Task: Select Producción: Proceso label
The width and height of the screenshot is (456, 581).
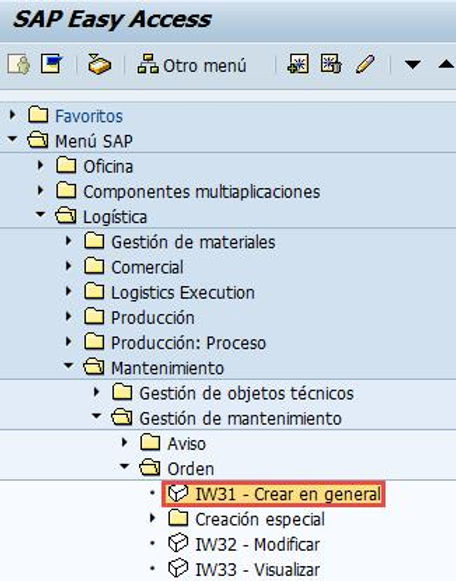Action: pos(188,343)
